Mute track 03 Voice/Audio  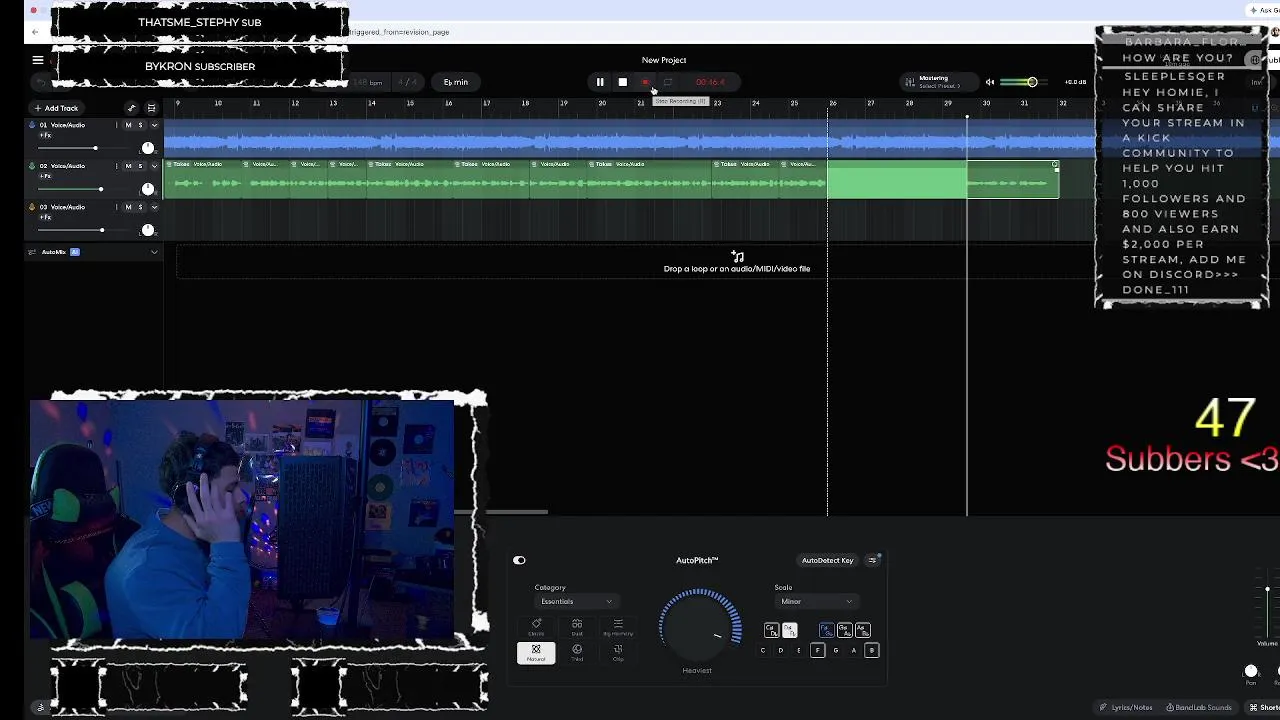click(128, 207)
